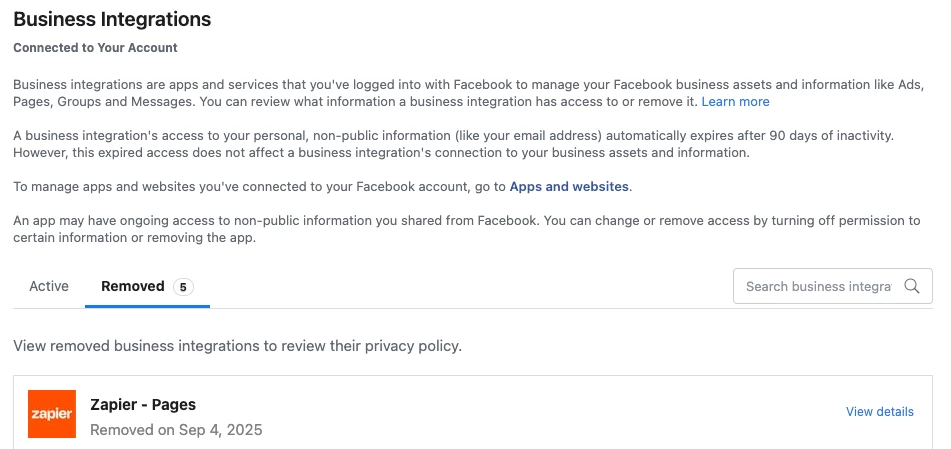Open View details for Zapier - Pages
This screenshot has height=449, width=951.
[879, 411]
